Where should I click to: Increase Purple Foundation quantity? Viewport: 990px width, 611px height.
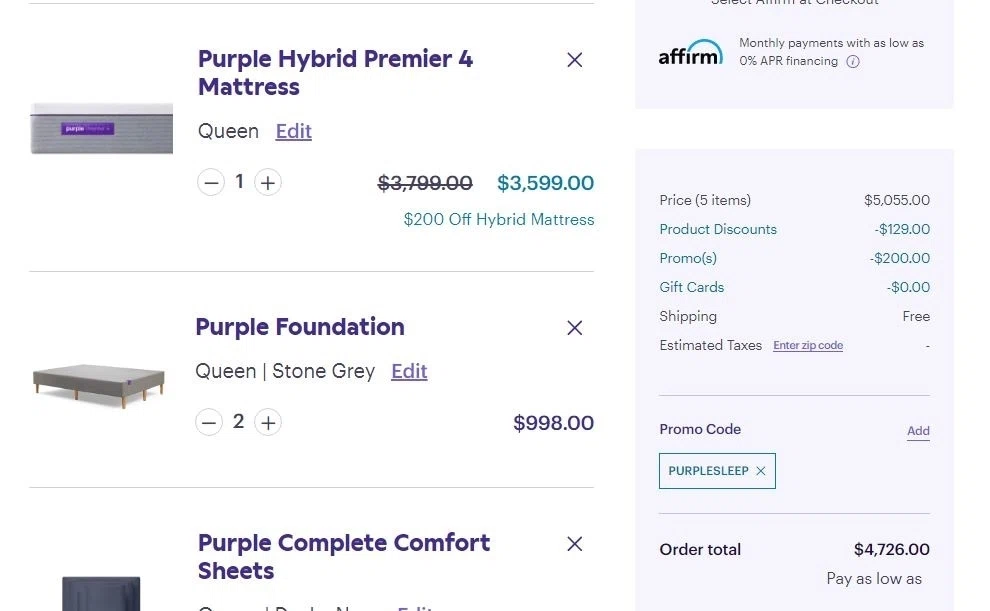(x=268, y=423)
